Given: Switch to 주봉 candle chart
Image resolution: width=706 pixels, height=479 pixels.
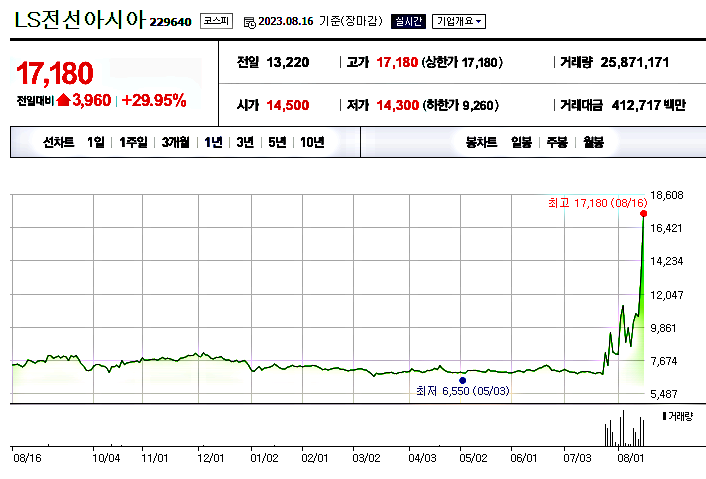Looking at the screenshot, I should click(557, 142).
